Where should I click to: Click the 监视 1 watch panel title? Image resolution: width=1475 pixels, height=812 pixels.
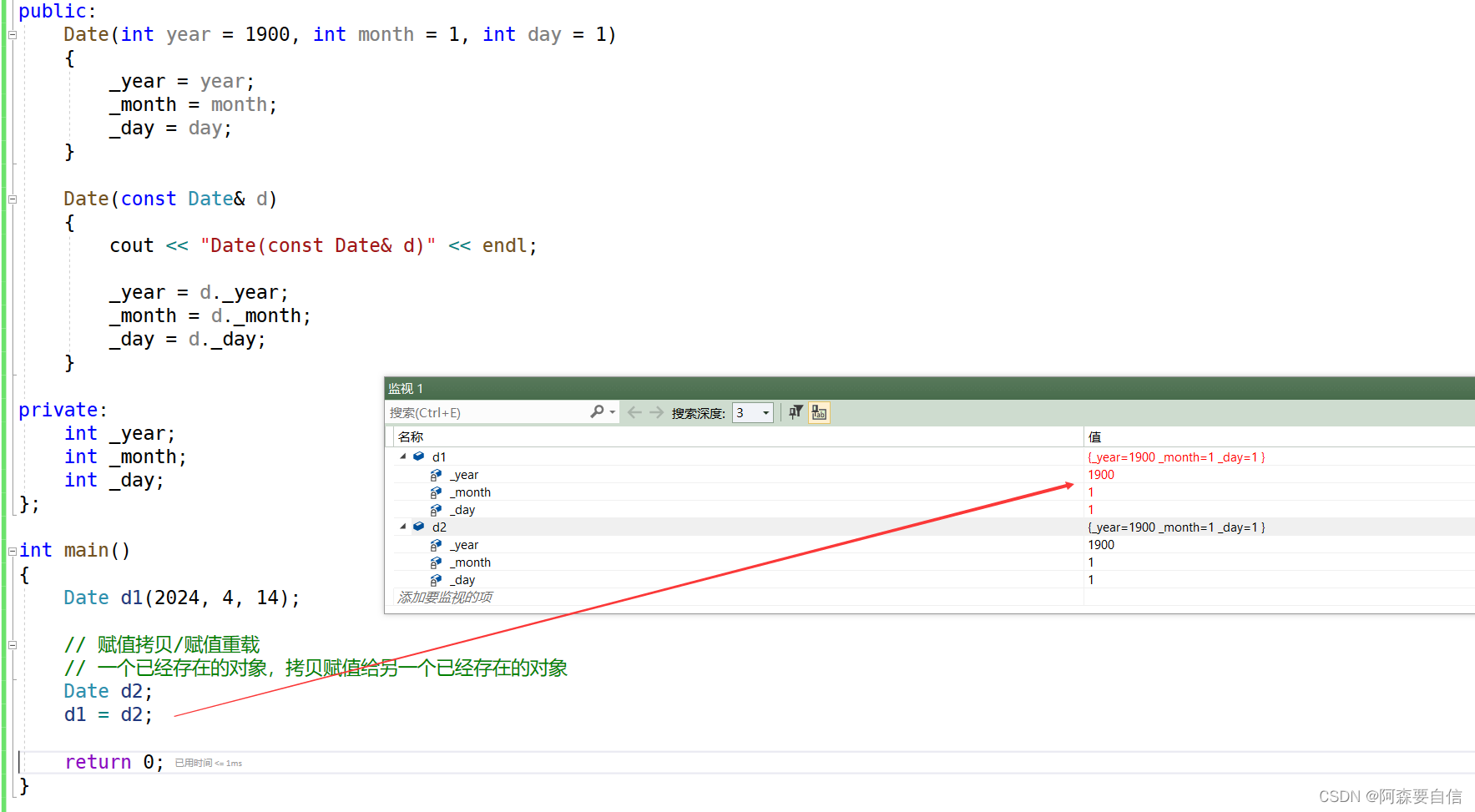pyautogui.click(x=406, y=388)
